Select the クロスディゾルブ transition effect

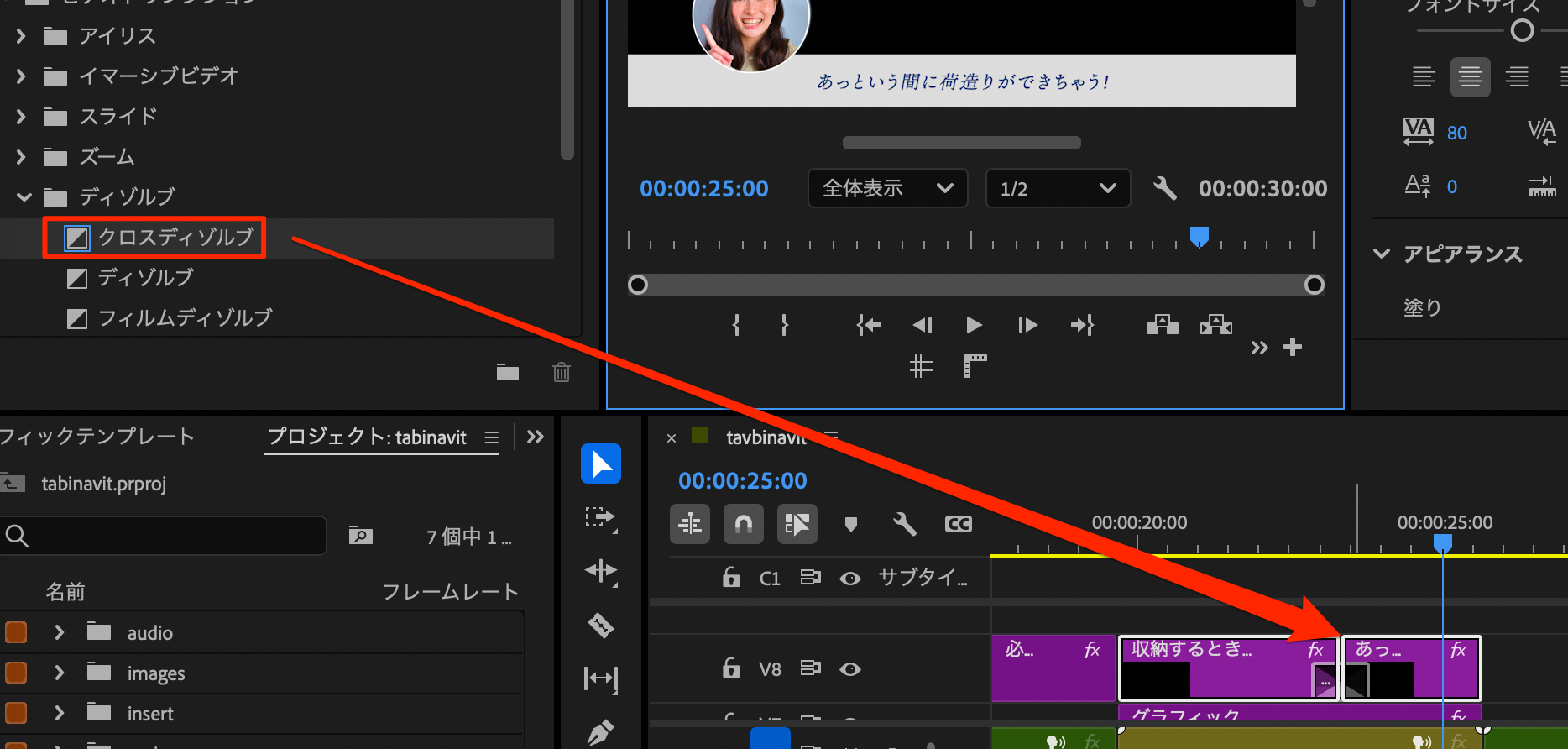tap(175, 238)
